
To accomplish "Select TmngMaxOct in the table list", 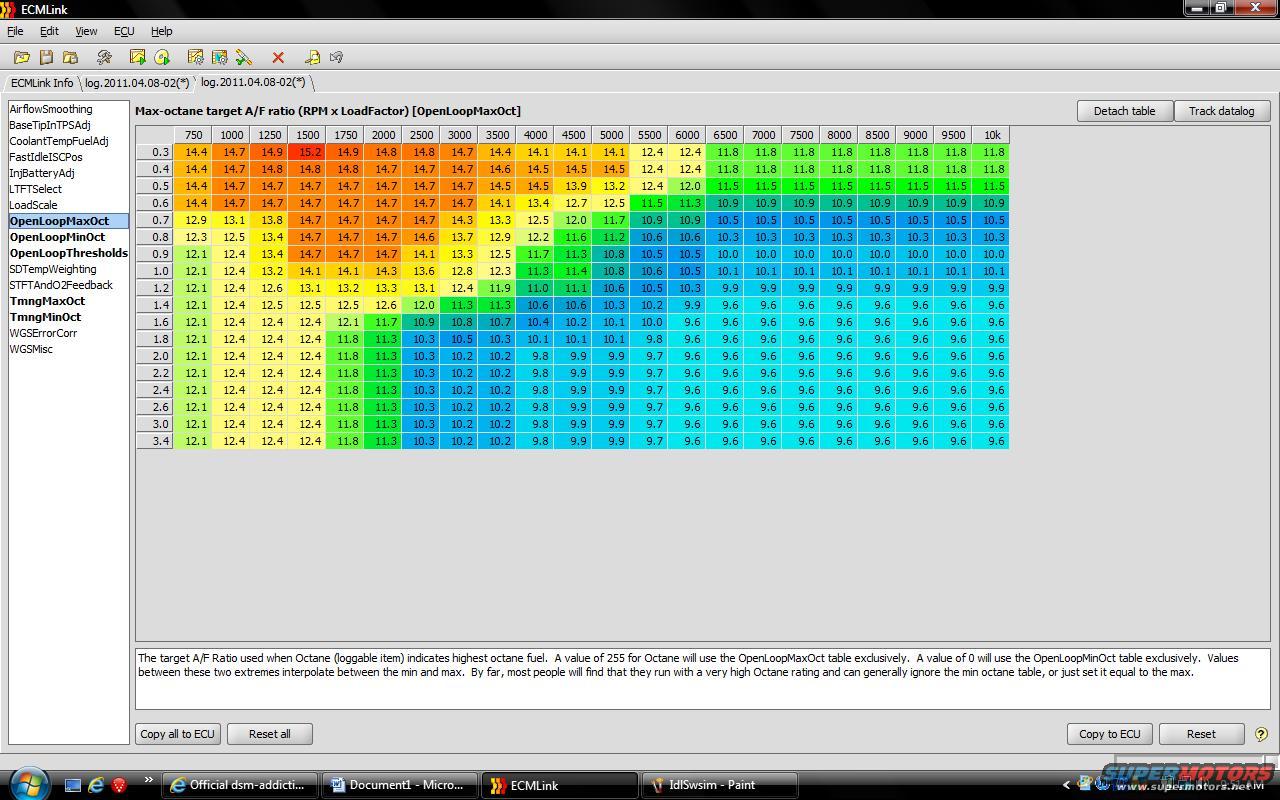I will pyautogui.click(x=47, y=301).
